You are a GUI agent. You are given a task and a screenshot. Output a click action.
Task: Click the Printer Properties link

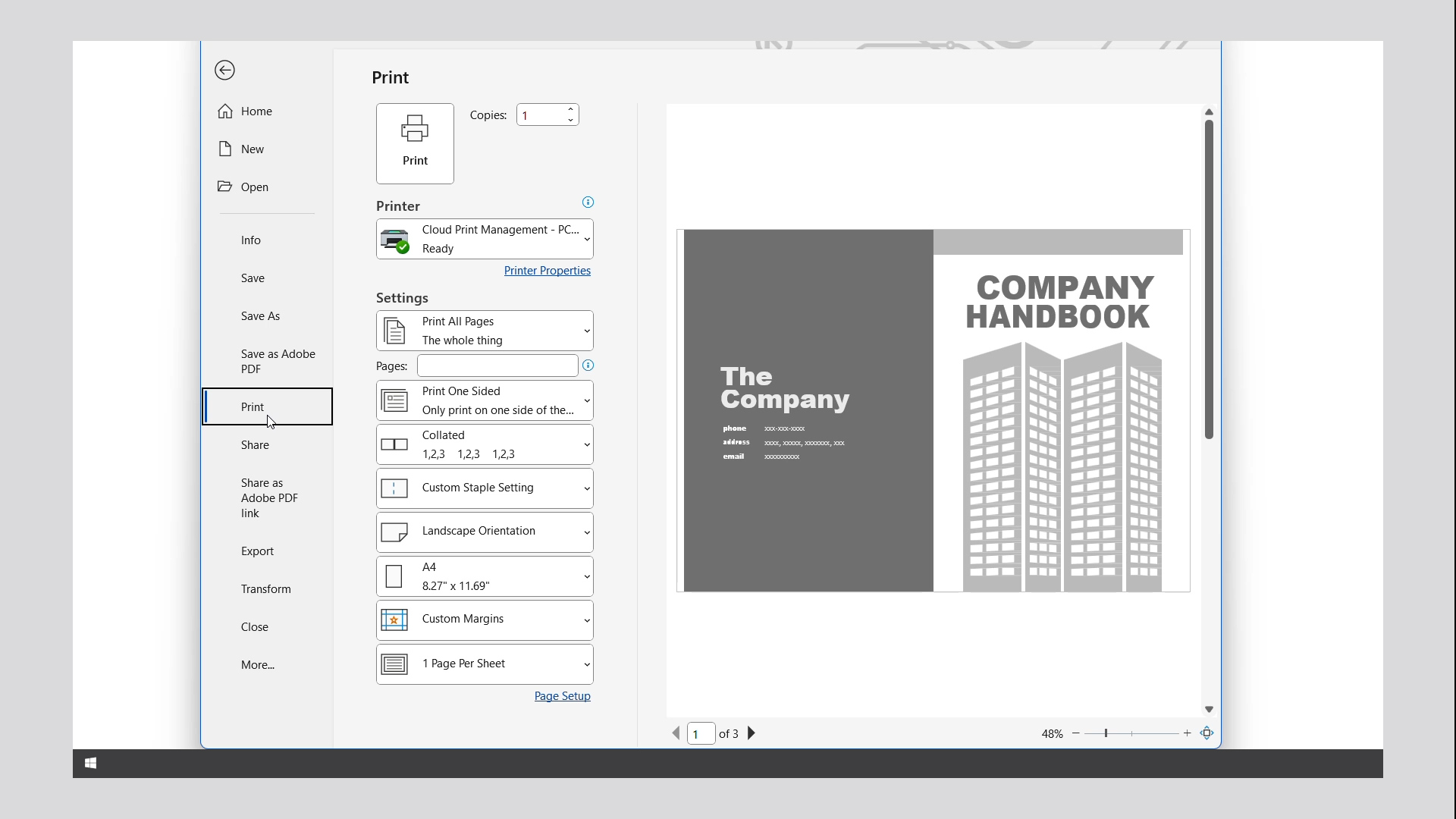point(547,271)
